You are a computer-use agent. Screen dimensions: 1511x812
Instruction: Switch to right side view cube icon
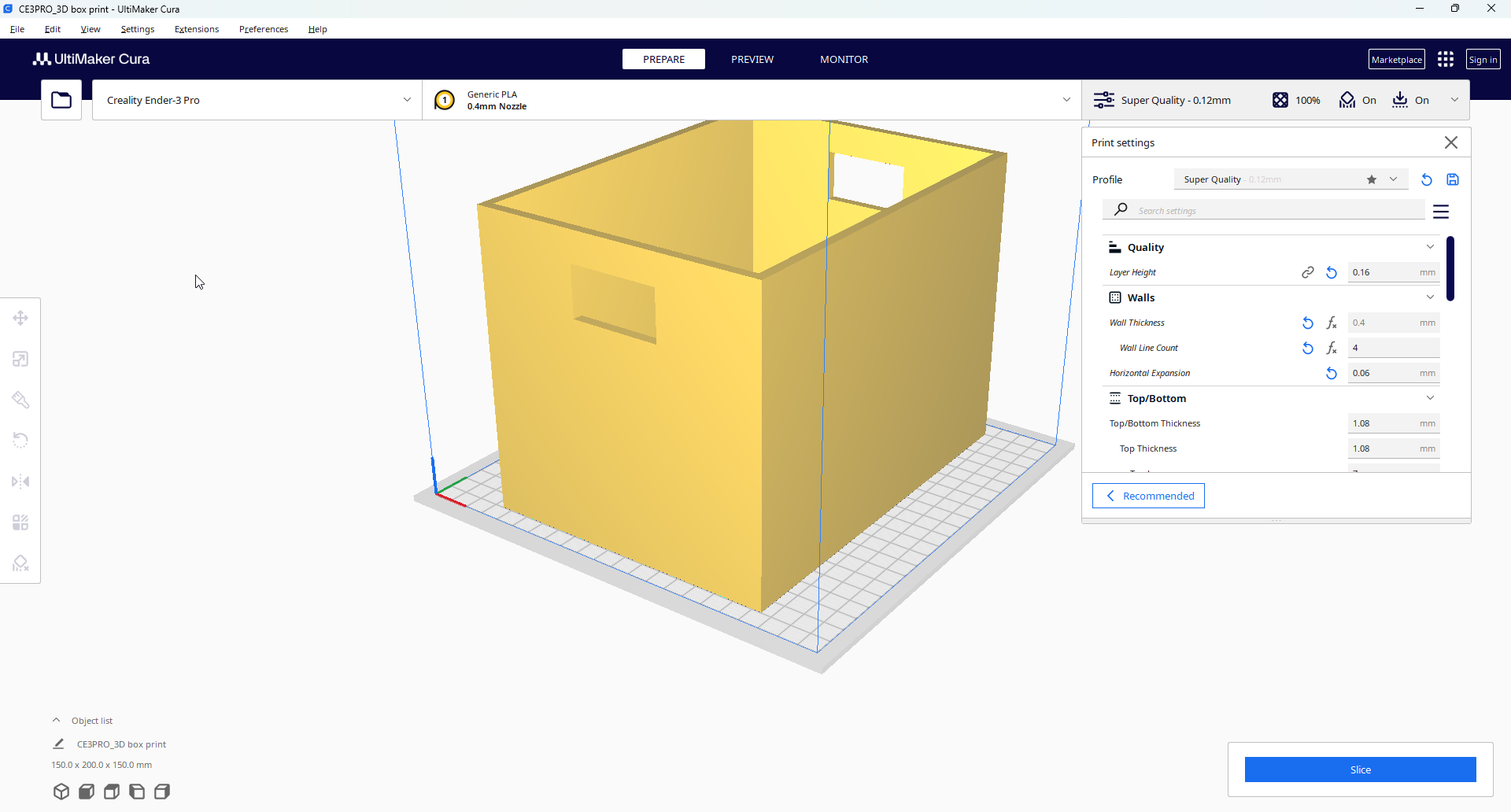click(x=162, y=792)
